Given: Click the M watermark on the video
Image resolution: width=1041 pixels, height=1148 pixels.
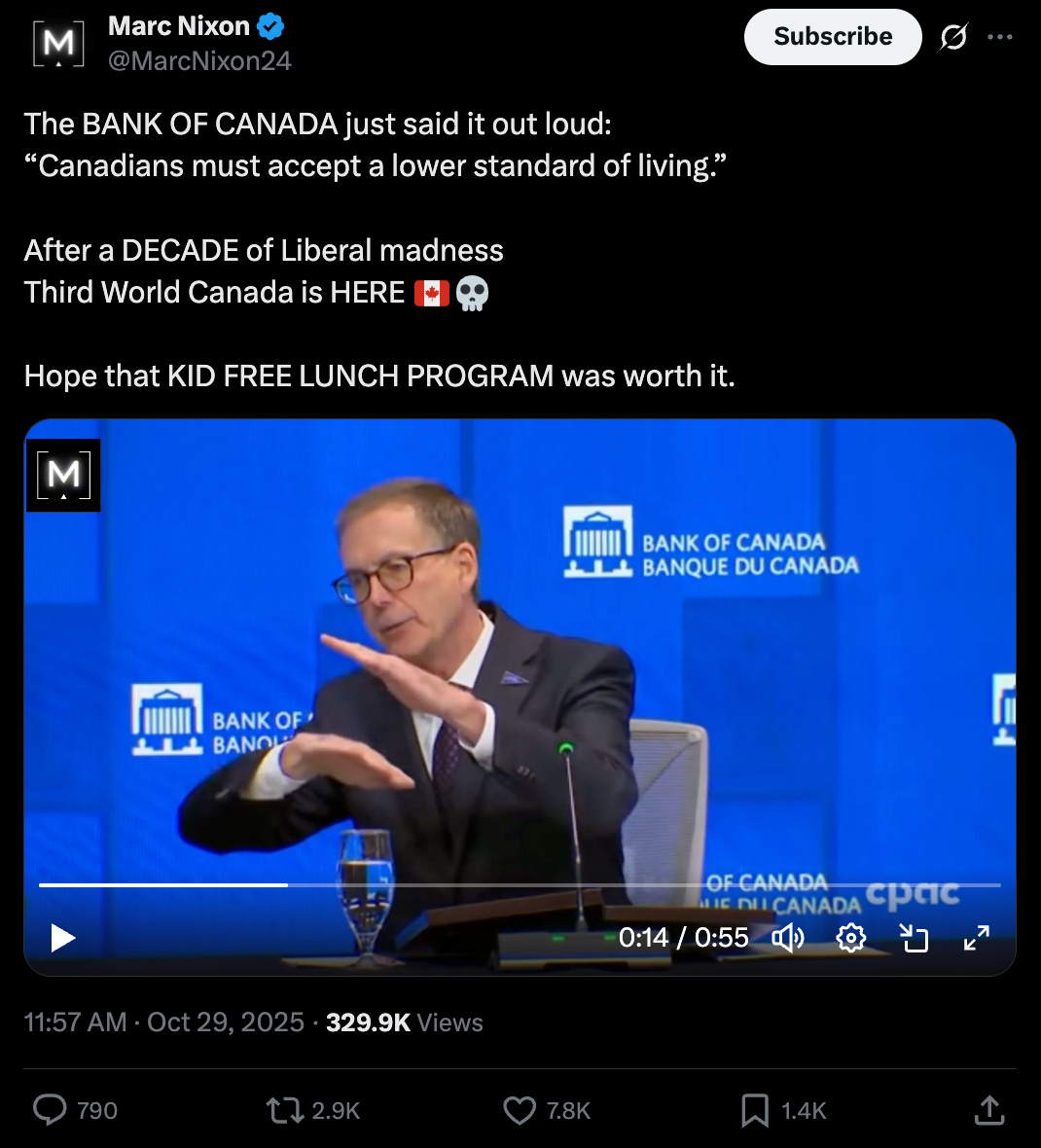Looking at the screenshot, I should [x=63, y=475].
